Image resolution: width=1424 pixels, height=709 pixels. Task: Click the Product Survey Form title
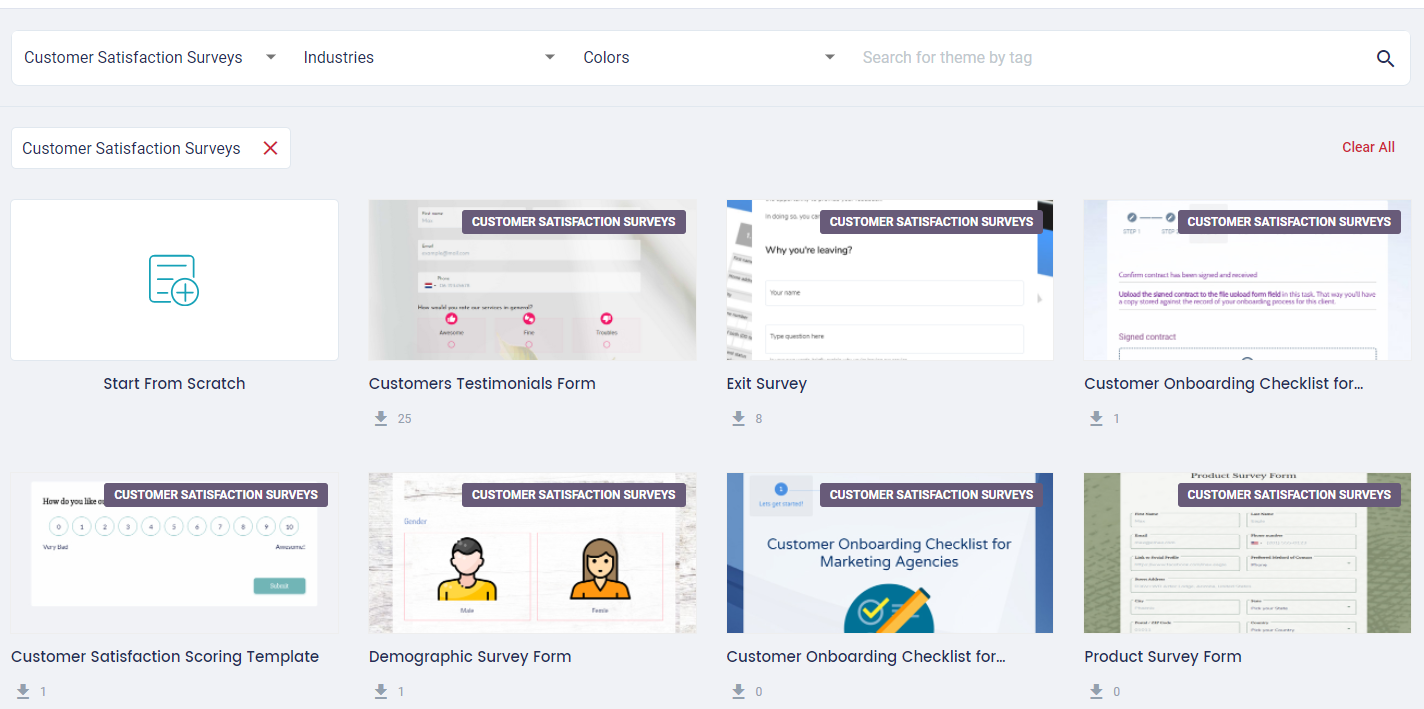[1163, 656]
